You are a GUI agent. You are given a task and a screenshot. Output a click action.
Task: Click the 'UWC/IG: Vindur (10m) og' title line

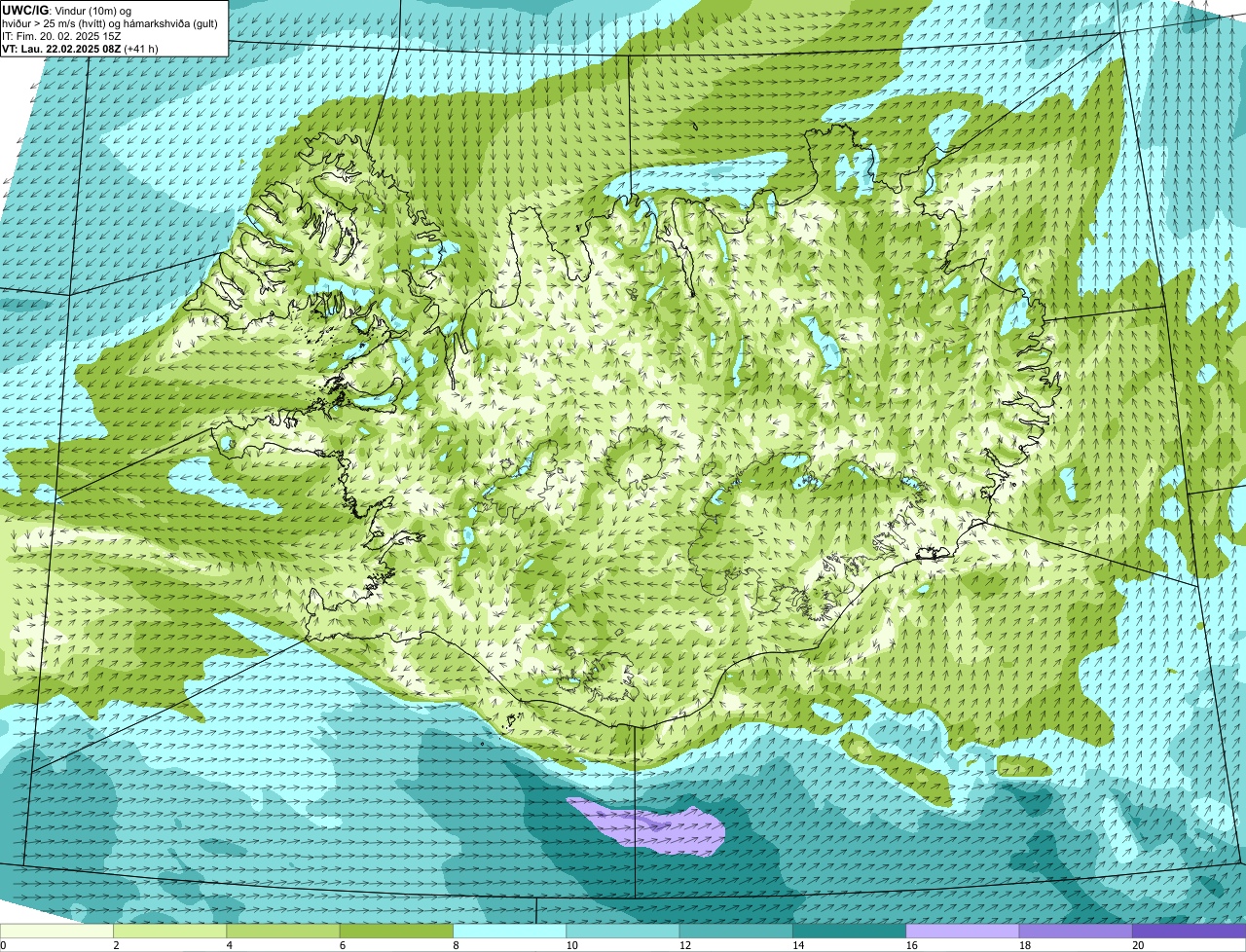pyautogui.click(x=66, y=10)
